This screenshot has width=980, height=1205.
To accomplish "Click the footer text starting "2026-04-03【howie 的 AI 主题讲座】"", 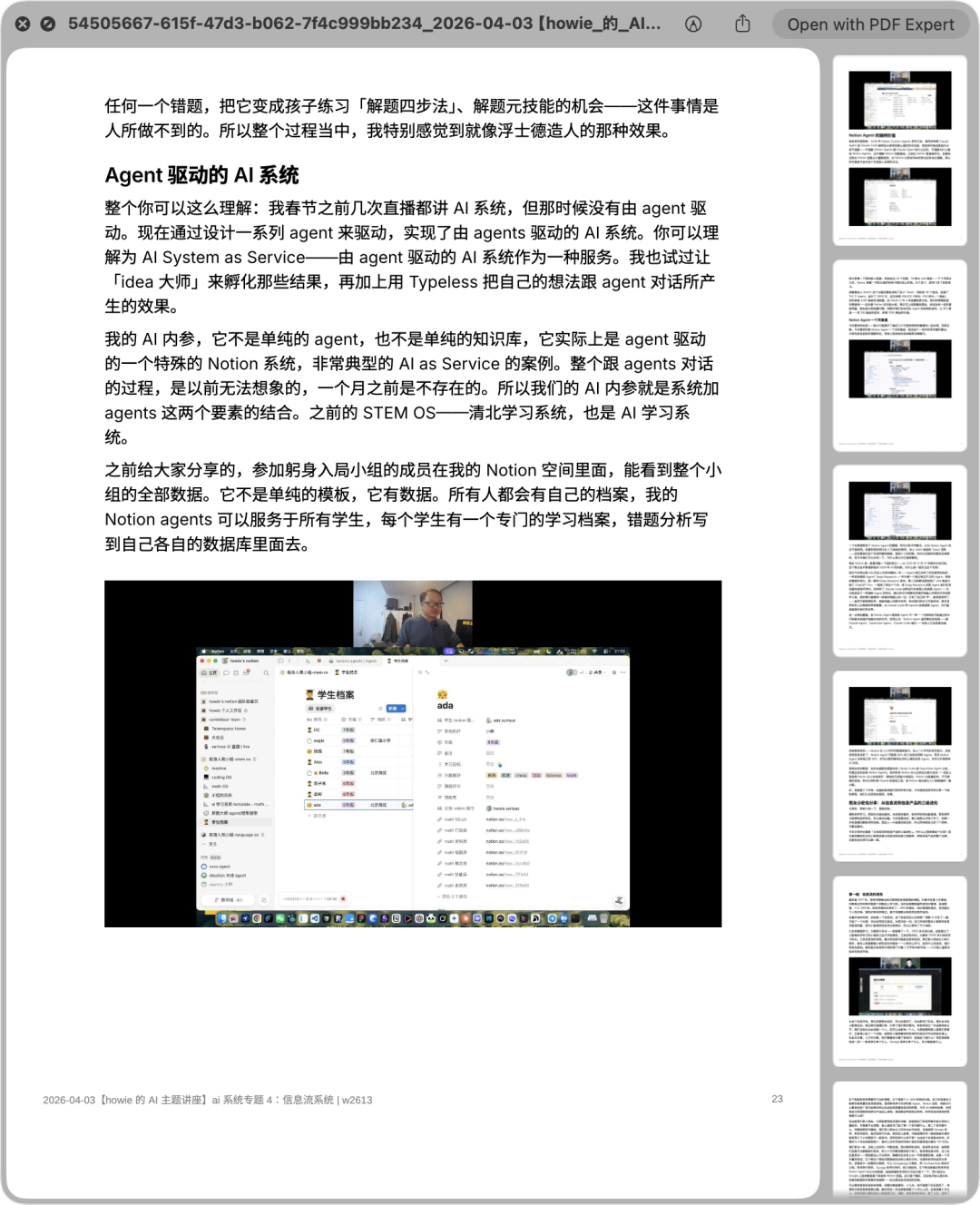I will [208, 1100].
